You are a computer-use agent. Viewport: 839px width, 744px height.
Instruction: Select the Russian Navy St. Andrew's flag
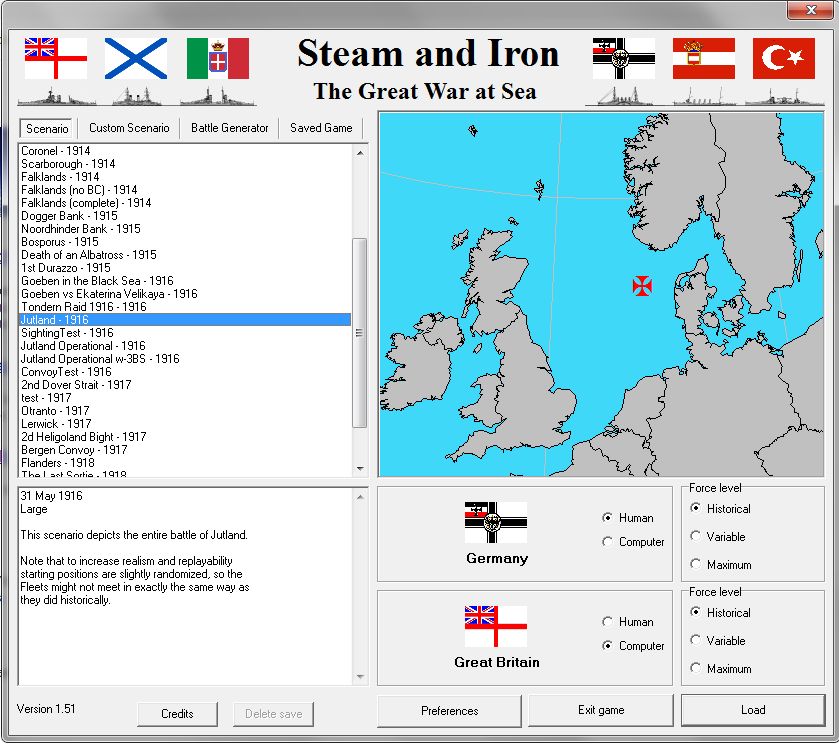pos(137,58)
